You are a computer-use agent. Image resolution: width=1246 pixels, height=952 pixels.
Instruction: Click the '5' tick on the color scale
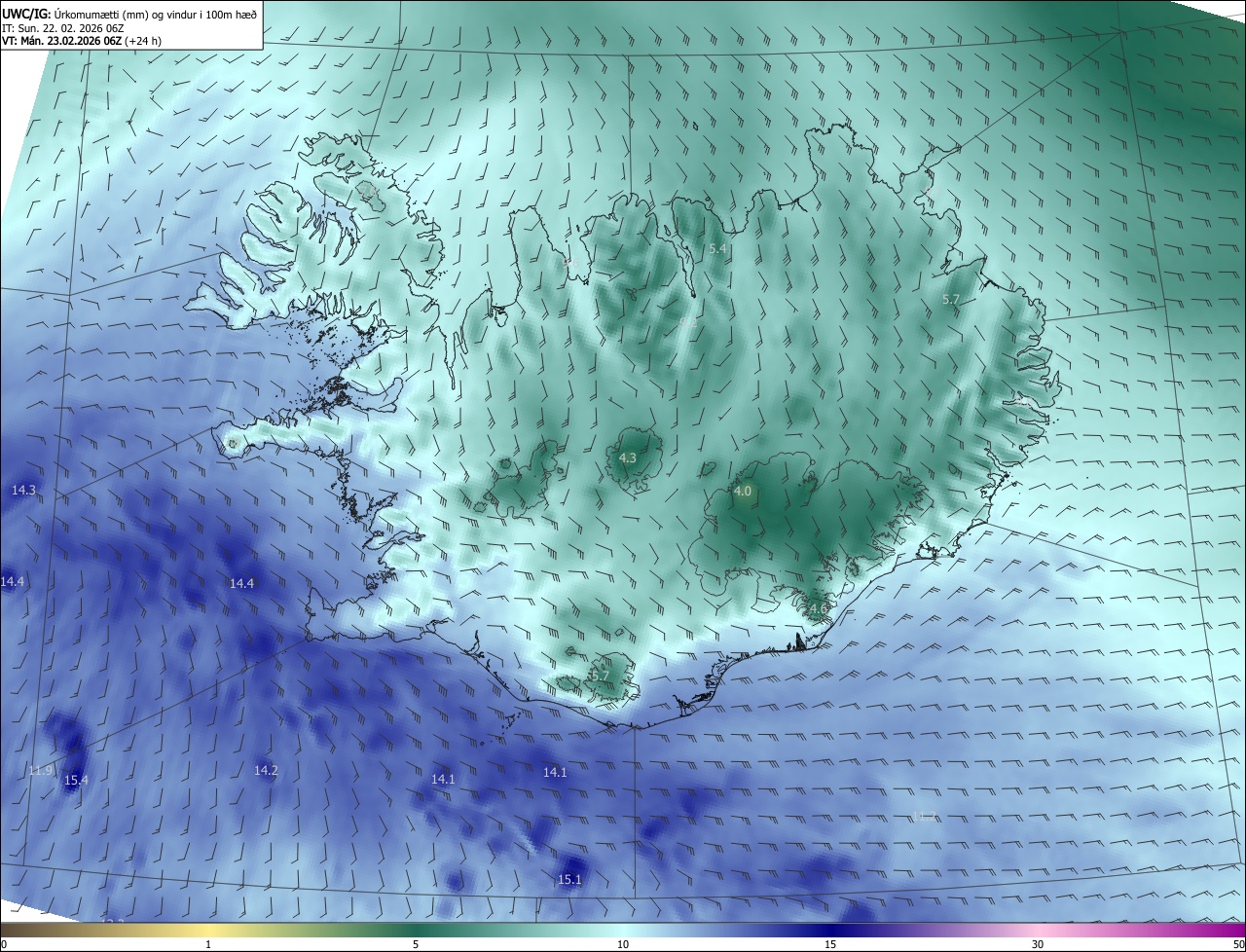[x=416, y=944]
